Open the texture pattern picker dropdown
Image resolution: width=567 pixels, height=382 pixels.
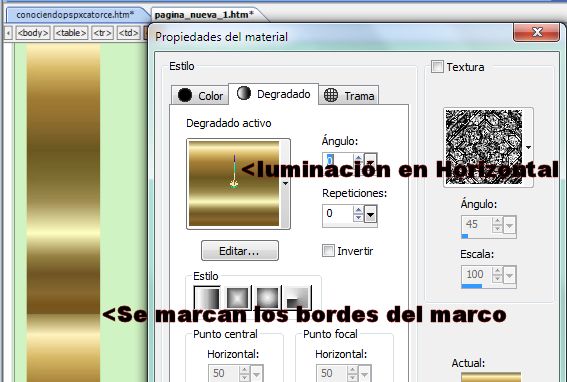528,147
